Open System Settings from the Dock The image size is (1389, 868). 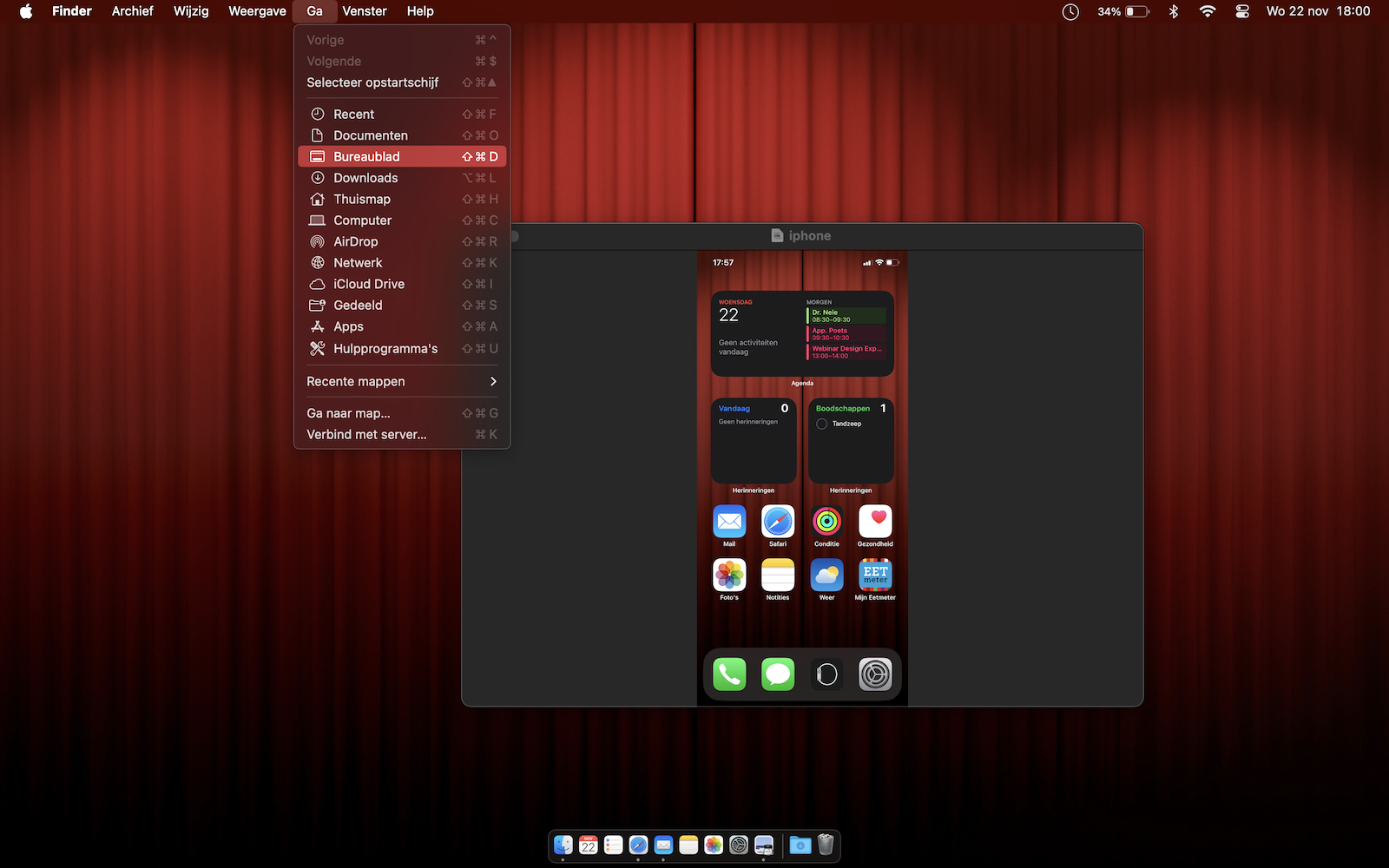pyautogui.click(x=739, y=845)
